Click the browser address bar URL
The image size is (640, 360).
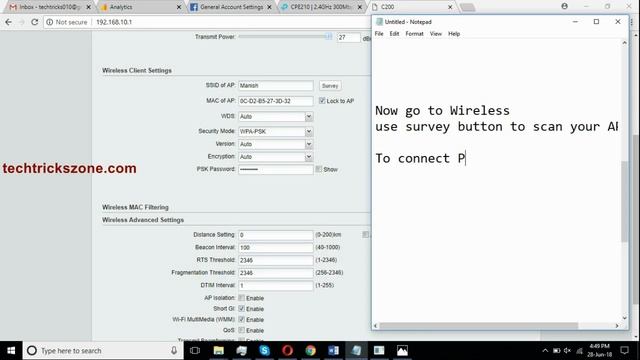coord(114,22)
